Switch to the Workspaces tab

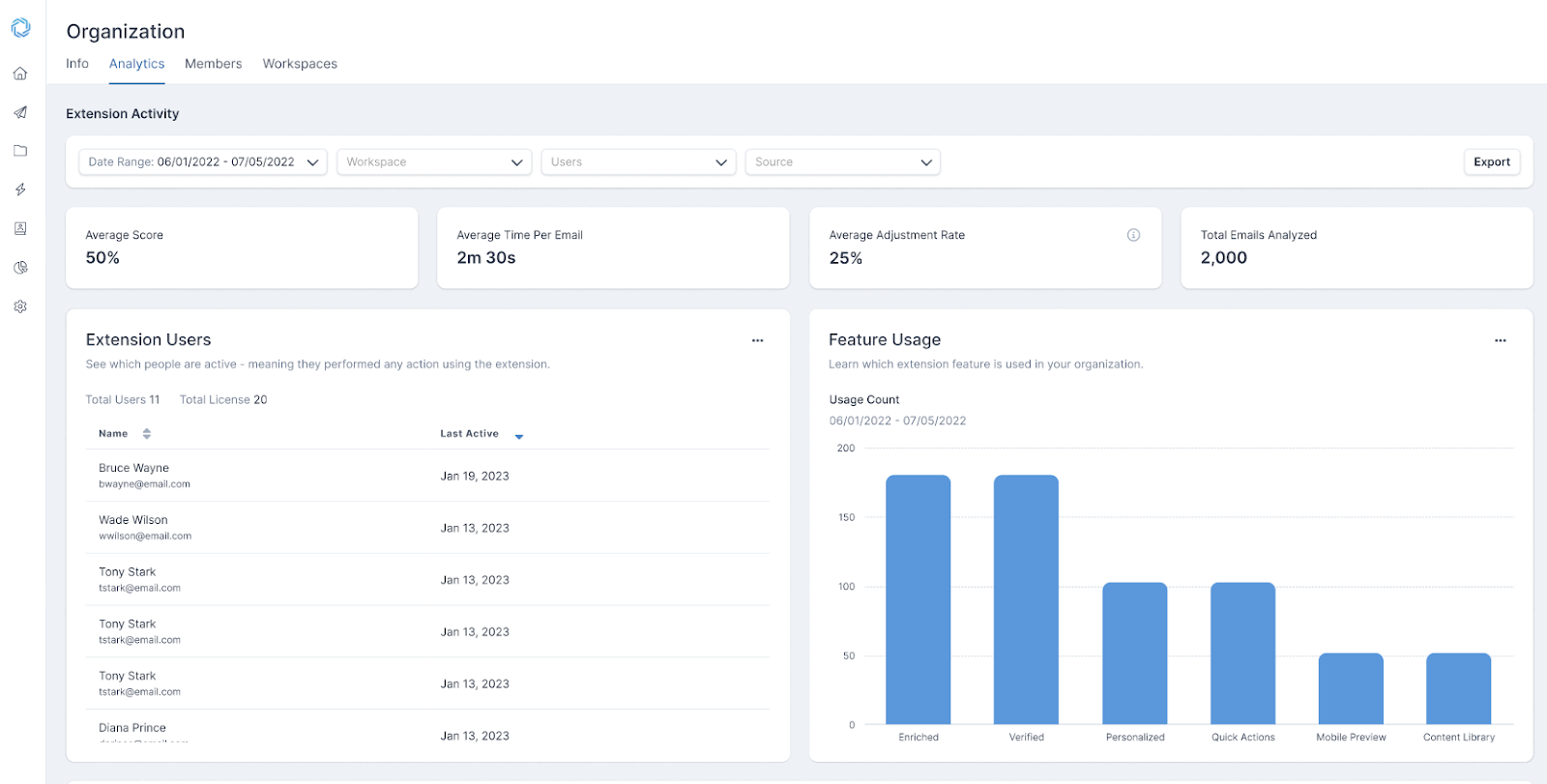(300, 64)
